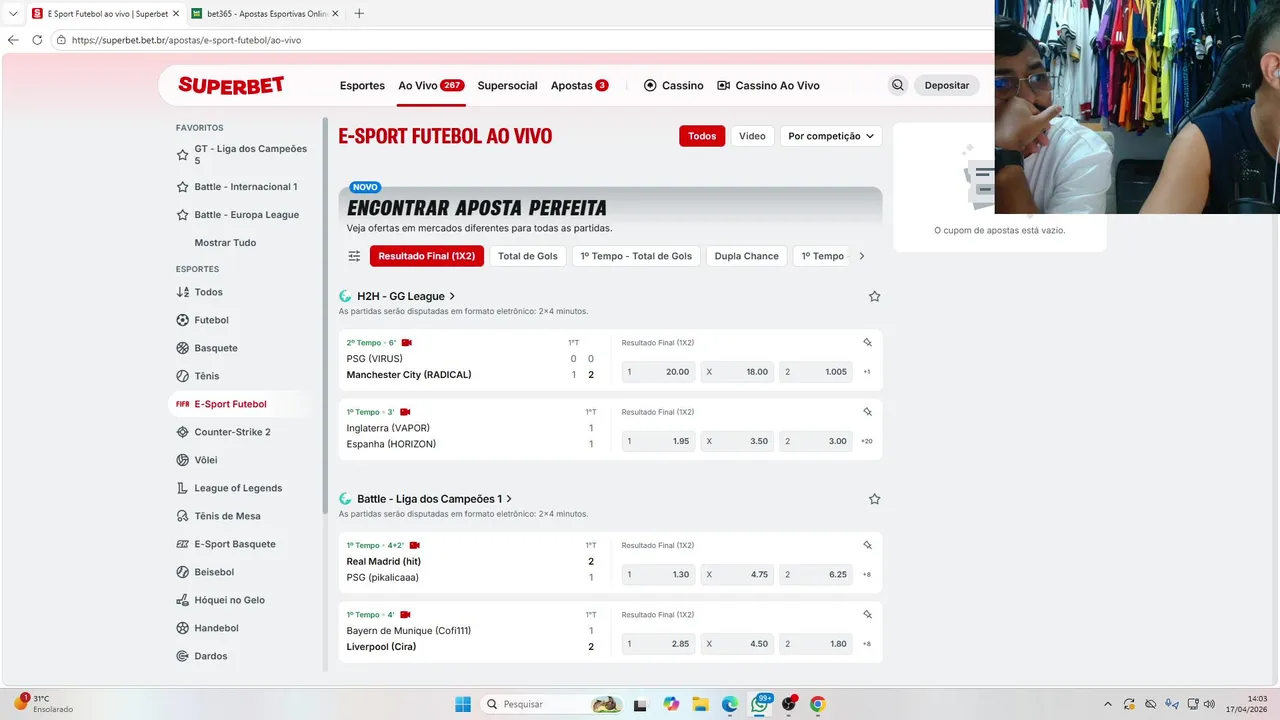Open Vôlei in sidebar

(x=205, y=460)
